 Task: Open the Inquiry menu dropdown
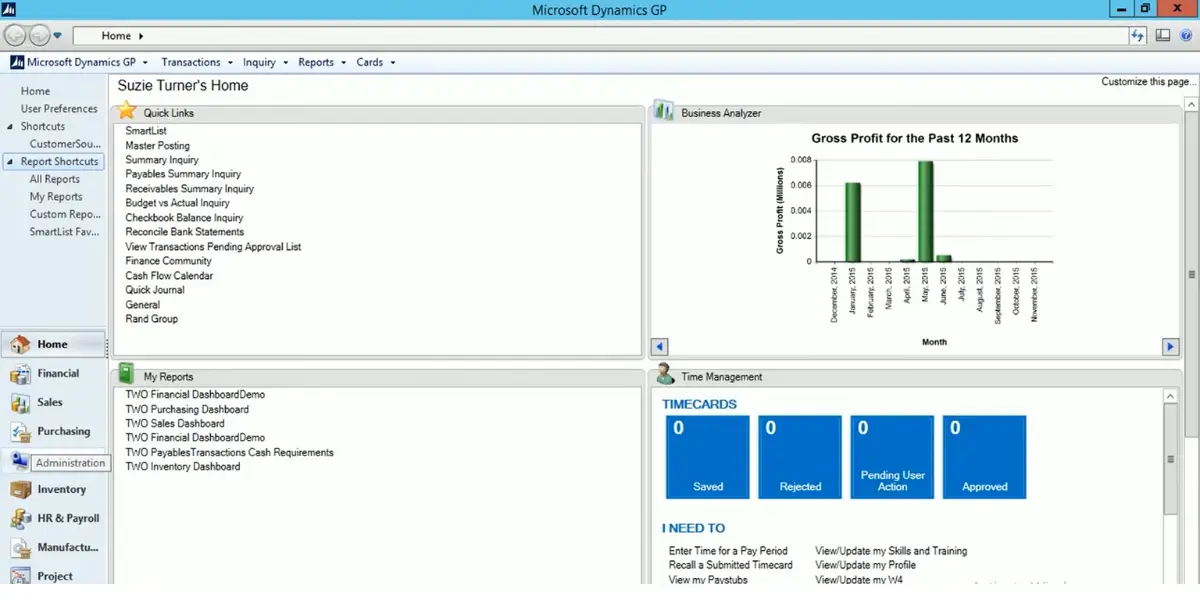265,62
